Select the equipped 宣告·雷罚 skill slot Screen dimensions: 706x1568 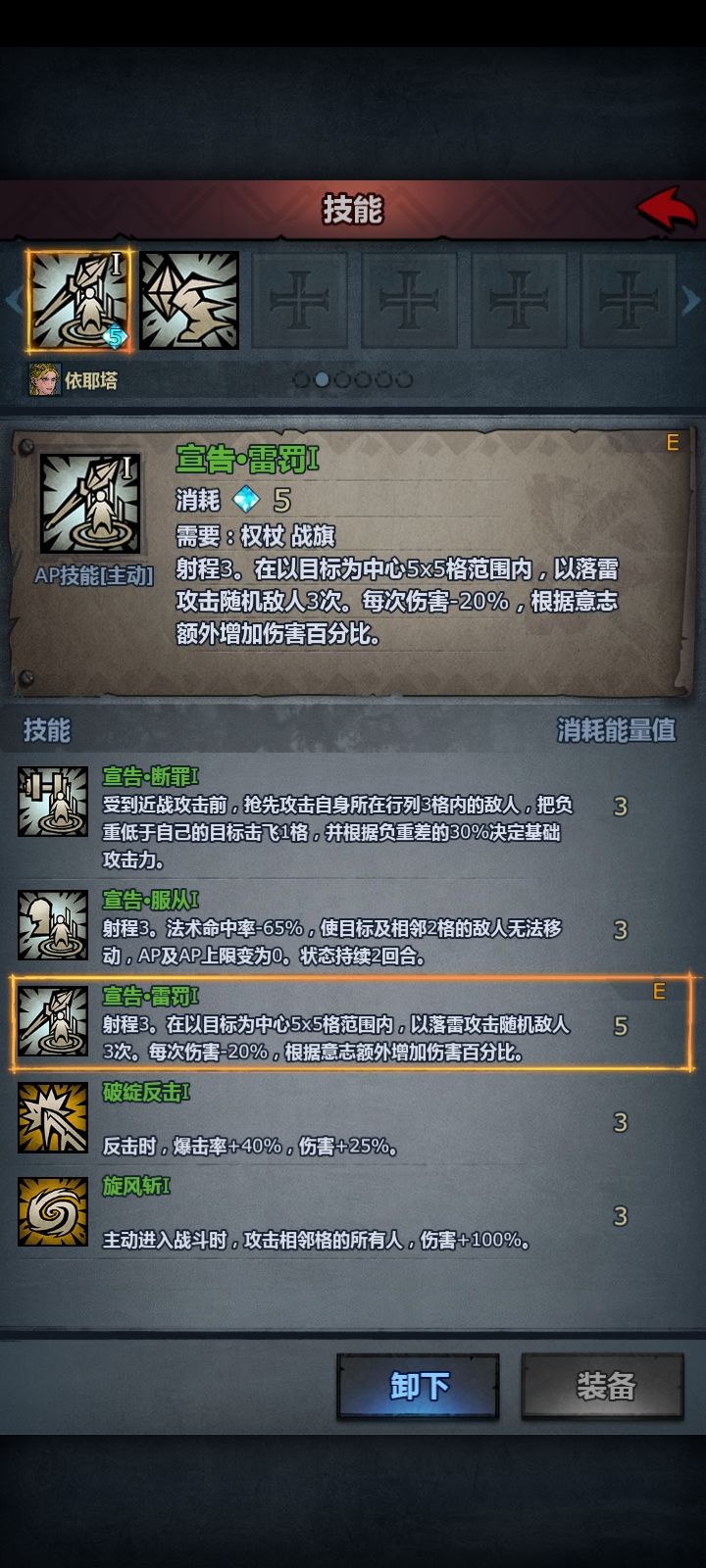point(79,301)
